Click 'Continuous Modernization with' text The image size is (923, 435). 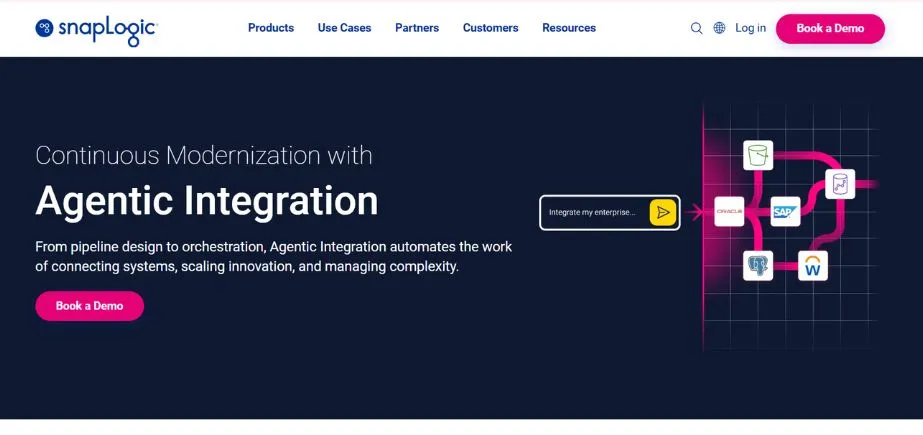tap(204, 155)
